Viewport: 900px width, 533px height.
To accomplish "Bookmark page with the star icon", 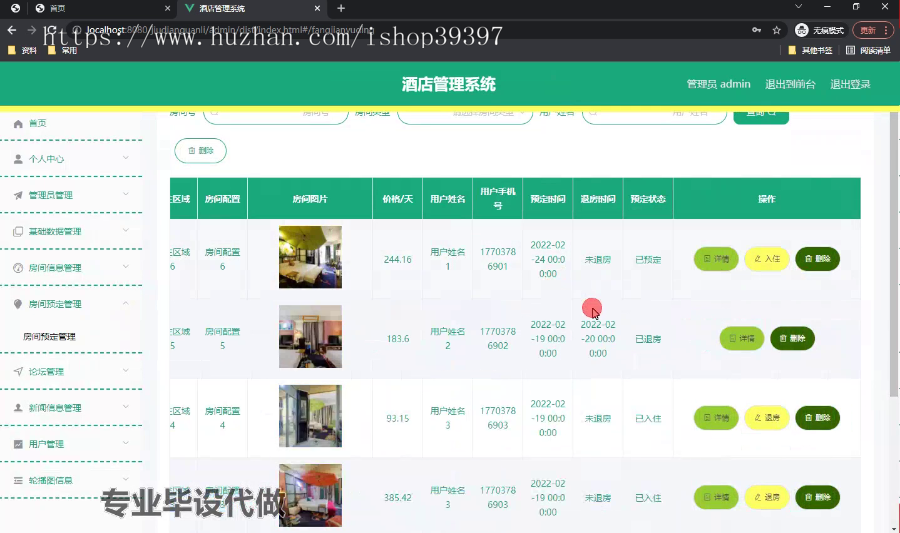I will pyautogui.click(x=777, y=30).
